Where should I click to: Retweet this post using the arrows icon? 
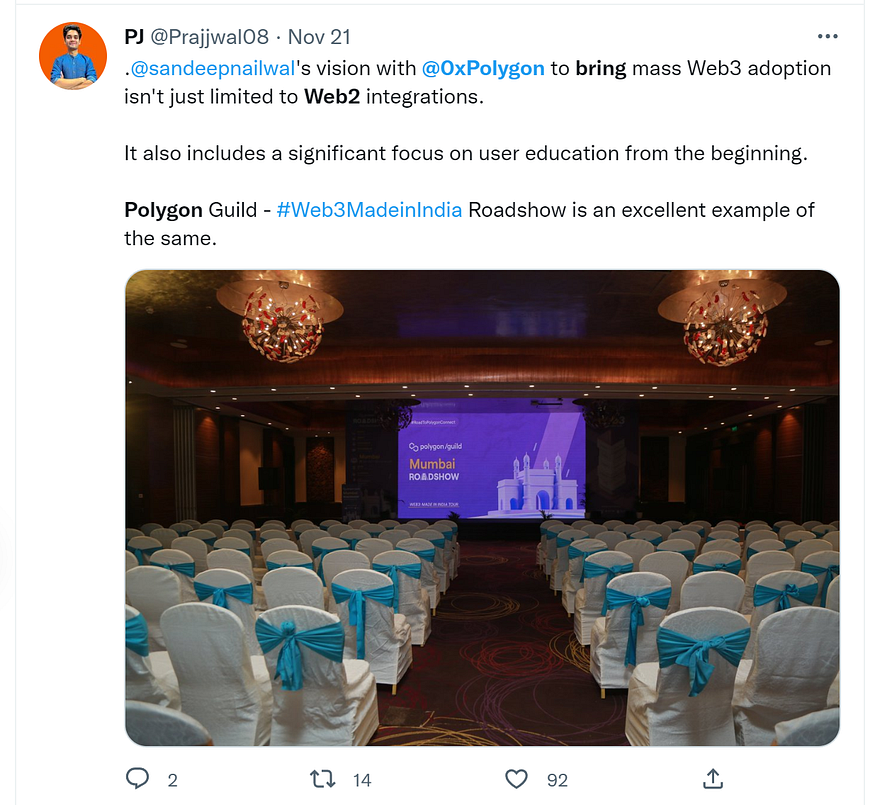point(323,779)
